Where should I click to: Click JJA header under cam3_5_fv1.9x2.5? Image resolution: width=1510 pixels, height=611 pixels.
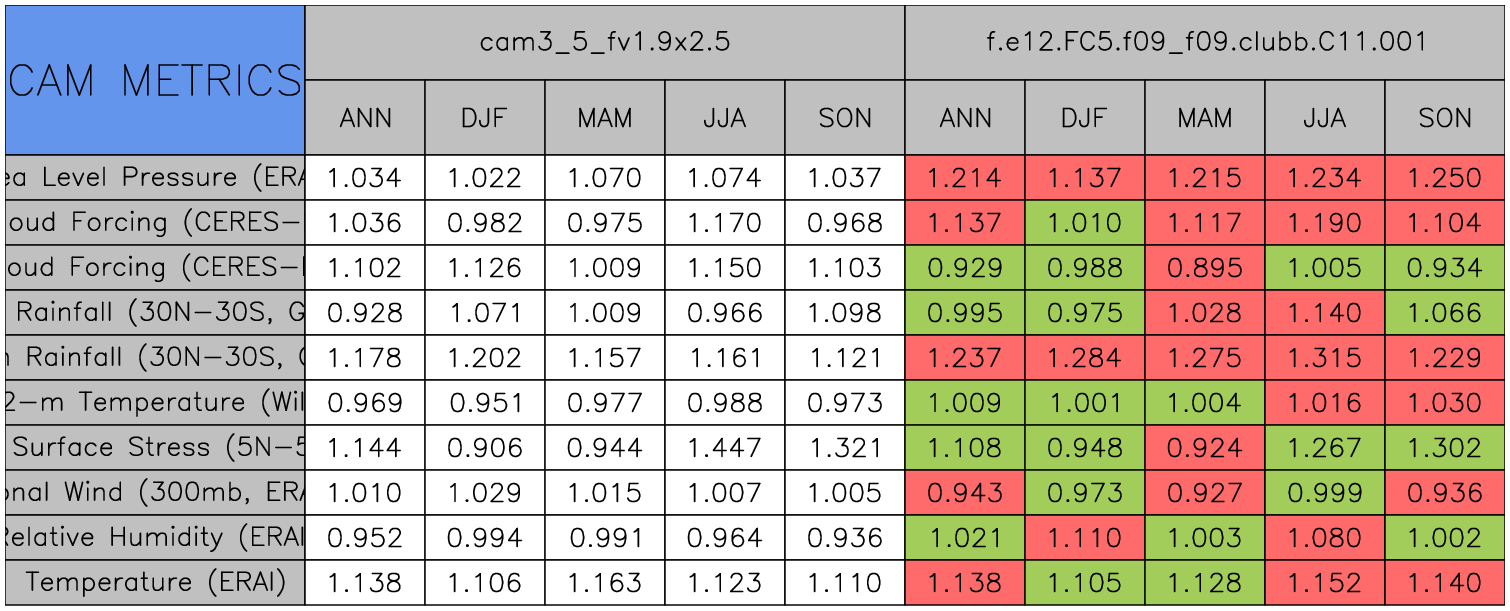click(724, 118)
